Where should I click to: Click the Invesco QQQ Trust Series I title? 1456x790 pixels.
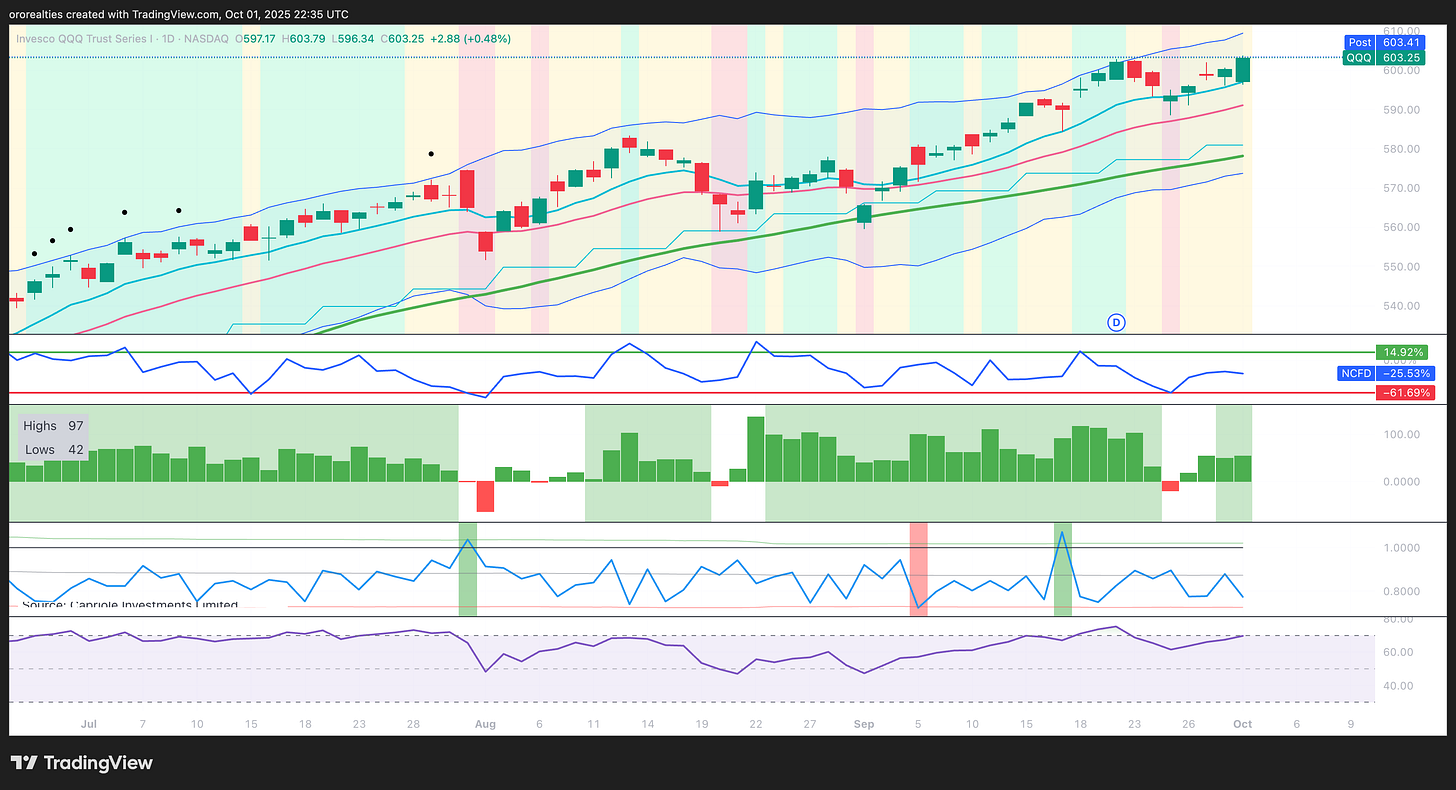(x=85, y=39)
